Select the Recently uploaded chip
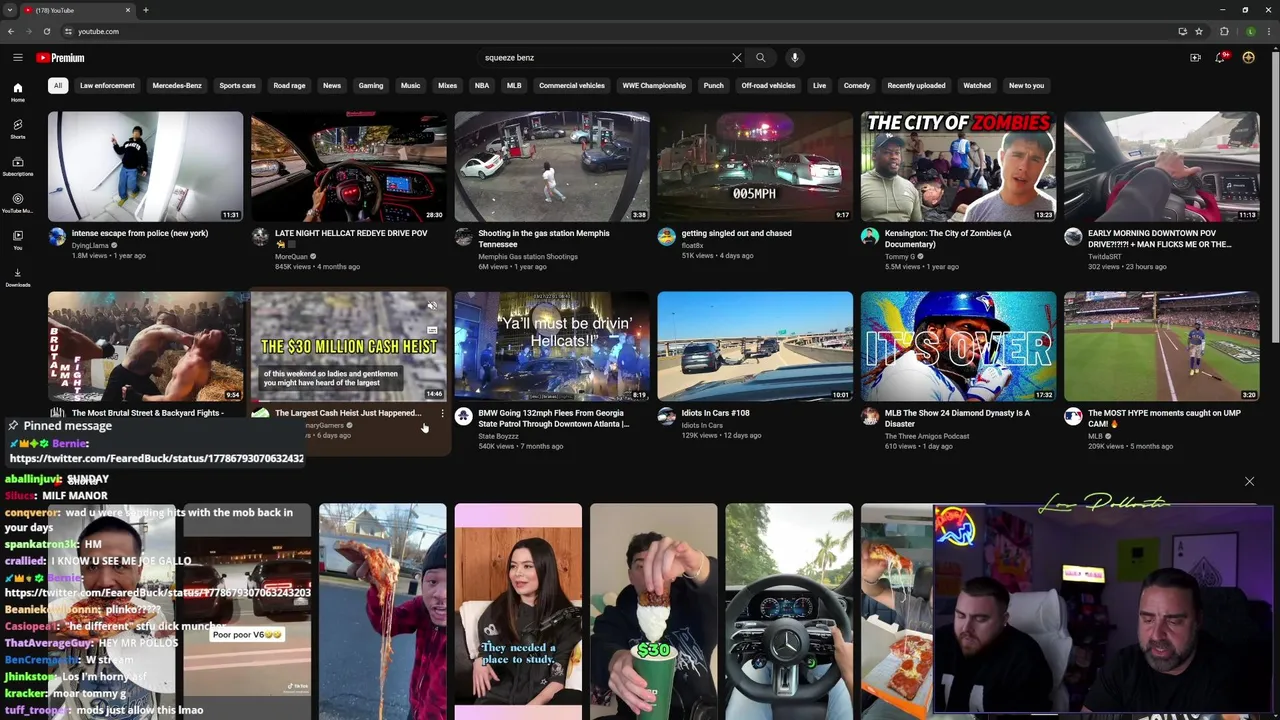 [x=916, y=86]
